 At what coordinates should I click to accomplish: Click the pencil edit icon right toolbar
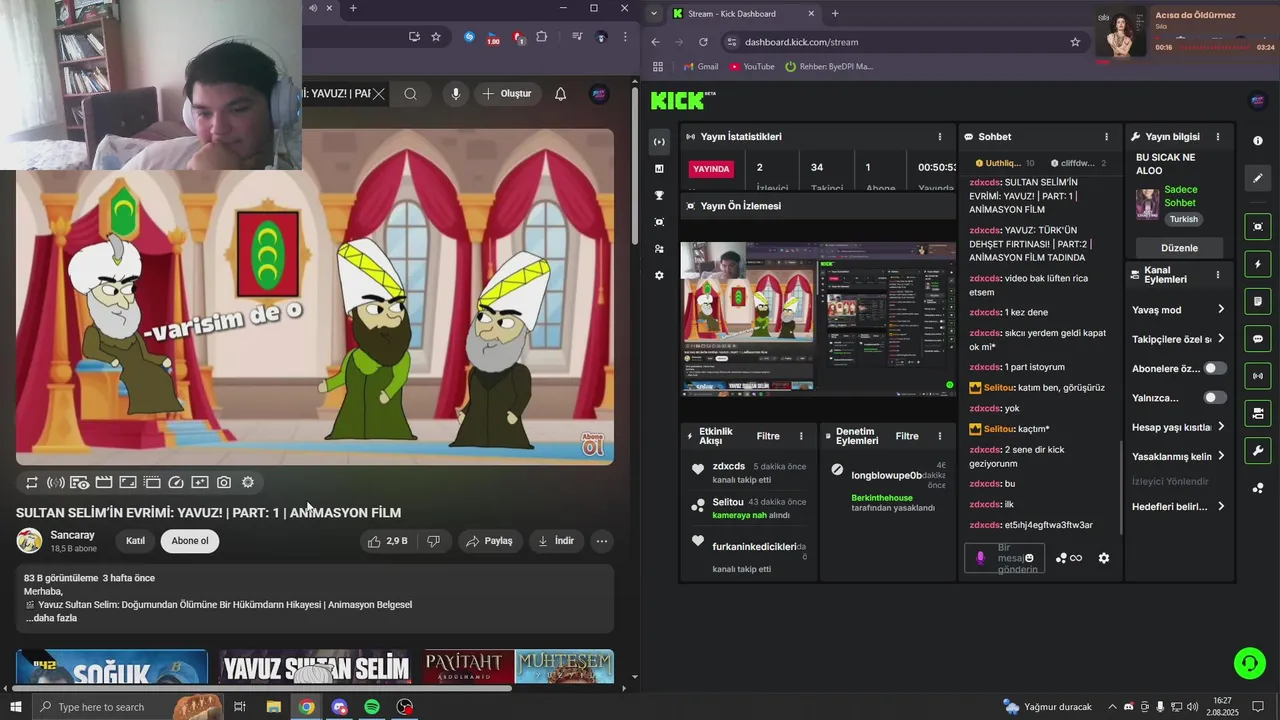point(1258,178)
